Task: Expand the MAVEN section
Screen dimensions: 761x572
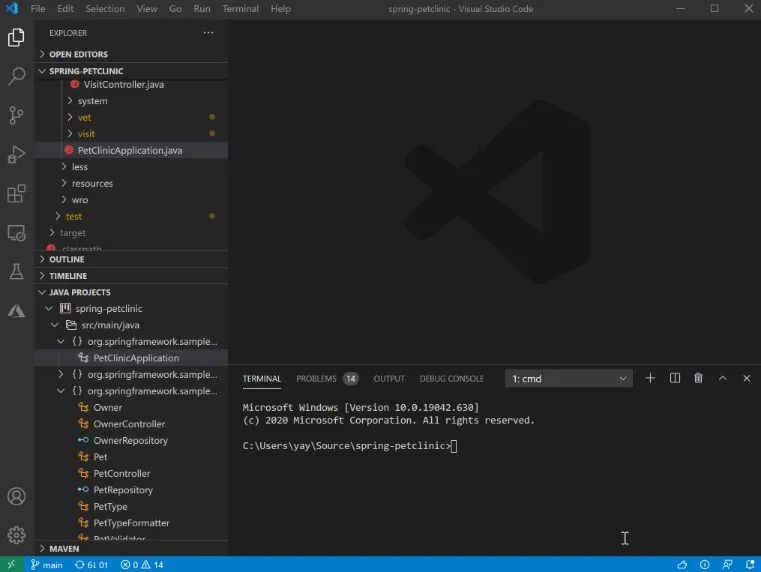Action: pyautogui.click(x=131, y=549)
